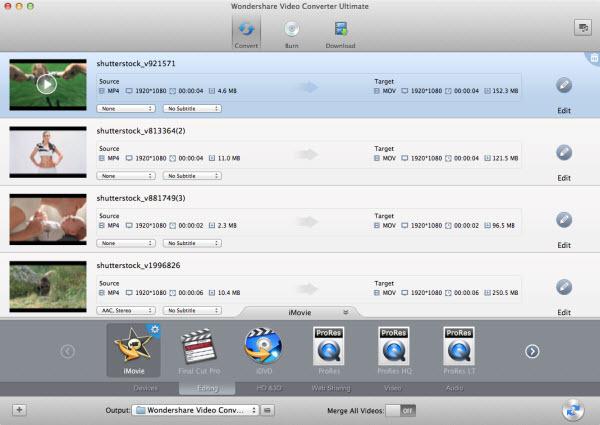Screen dimensions: 600x425
Task: Collapse the iMovie format panel chevron
Action: pos(346,312)
